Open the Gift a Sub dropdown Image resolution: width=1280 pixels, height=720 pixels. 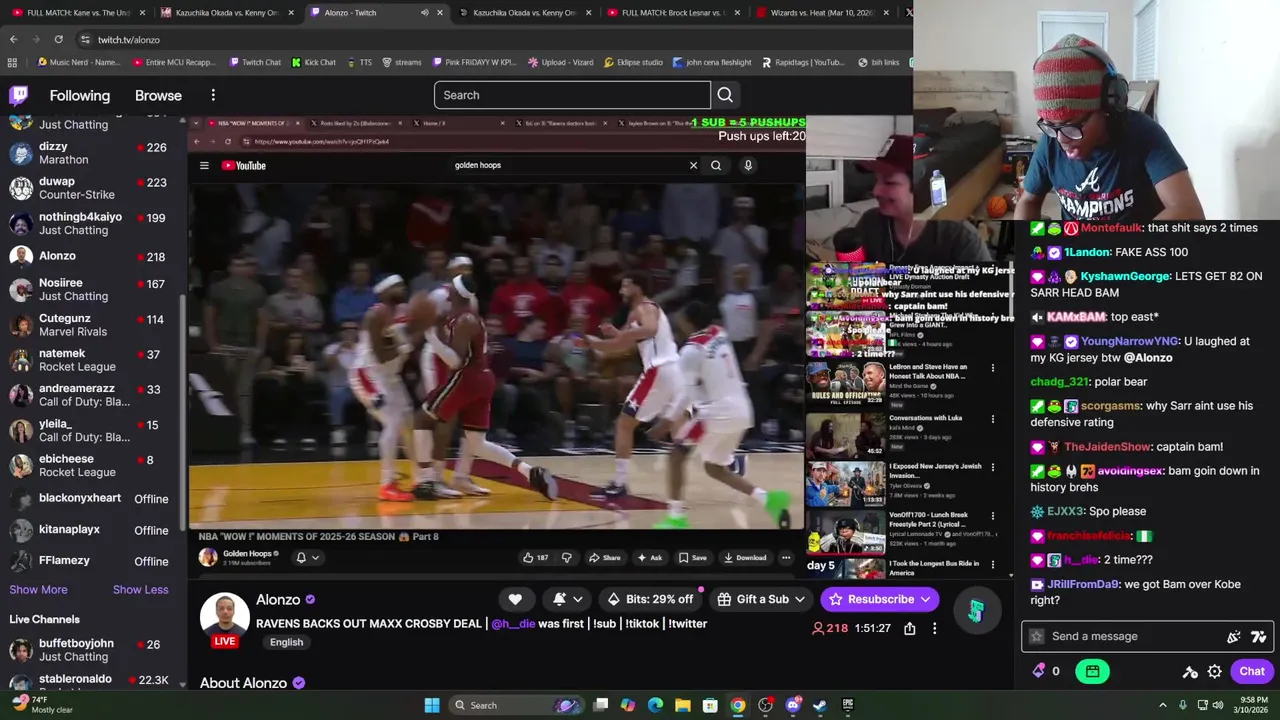click(x=762, y=599)
